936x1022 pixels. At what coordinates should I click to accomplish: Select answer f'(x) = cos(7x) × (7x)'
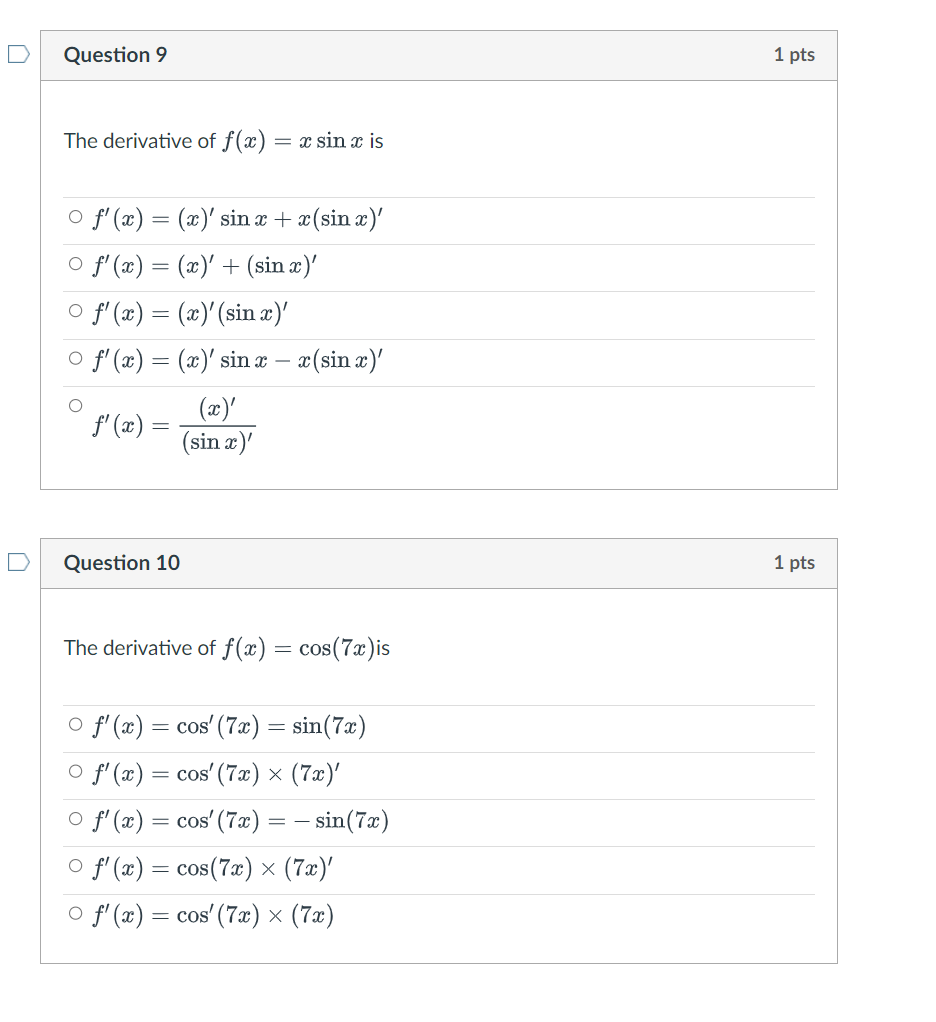[x=74, y=866]
